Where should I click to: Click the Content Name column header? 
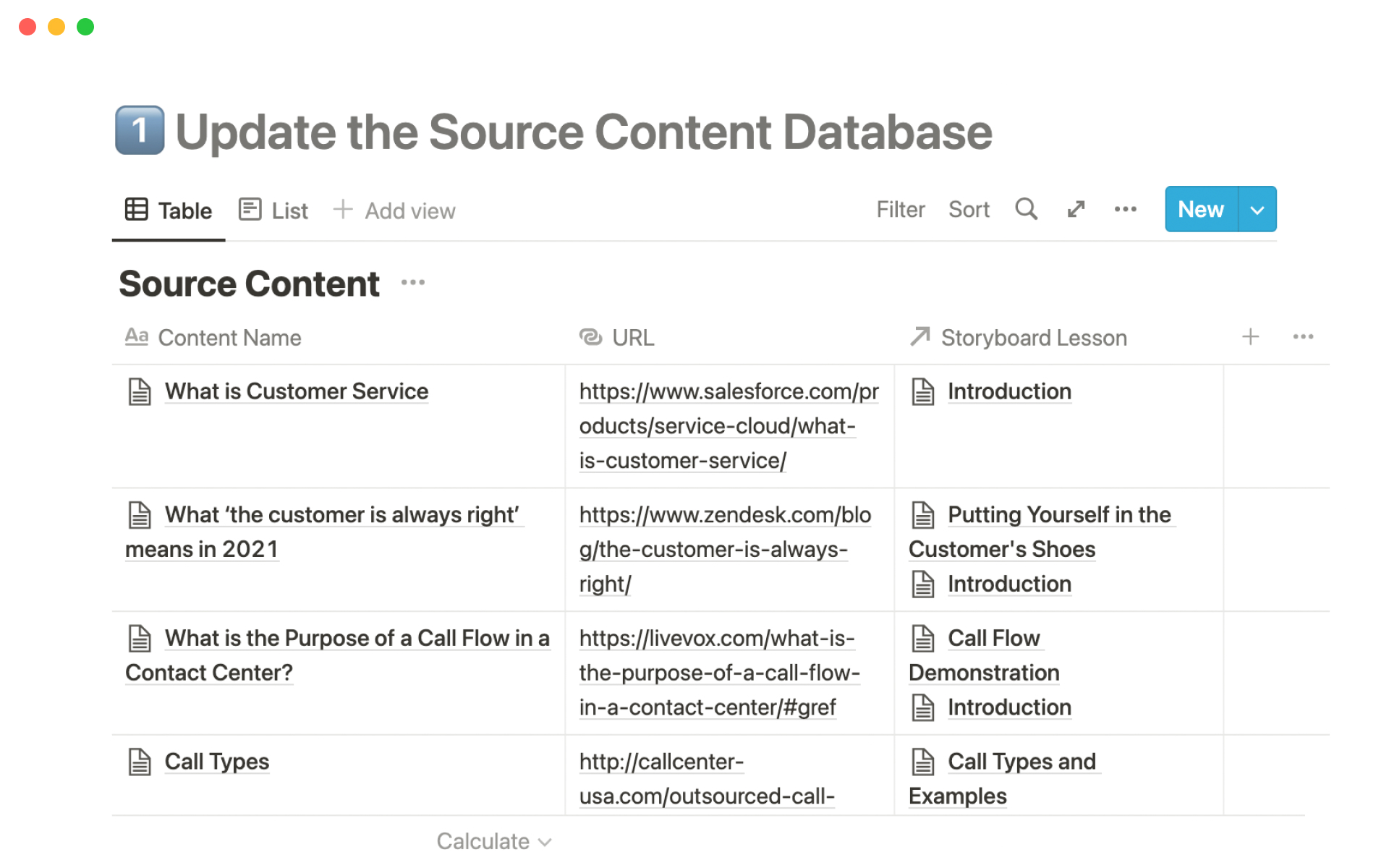(229, 338)
